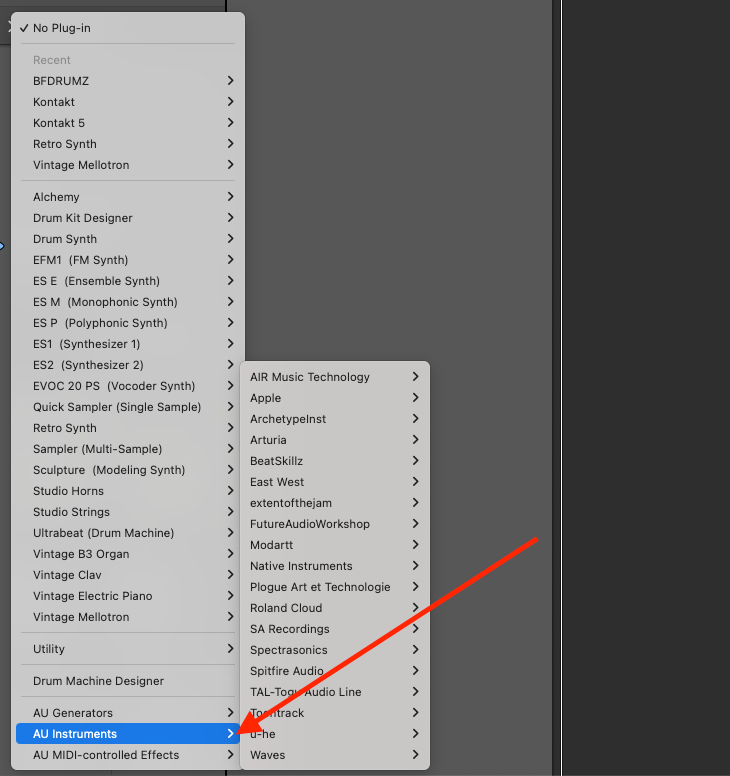Image resolution: width=730 pixels, height=776 pixels.
Task: Expand chevron next to Recent Vintage Mellotron
Action: tap(231, 164)
